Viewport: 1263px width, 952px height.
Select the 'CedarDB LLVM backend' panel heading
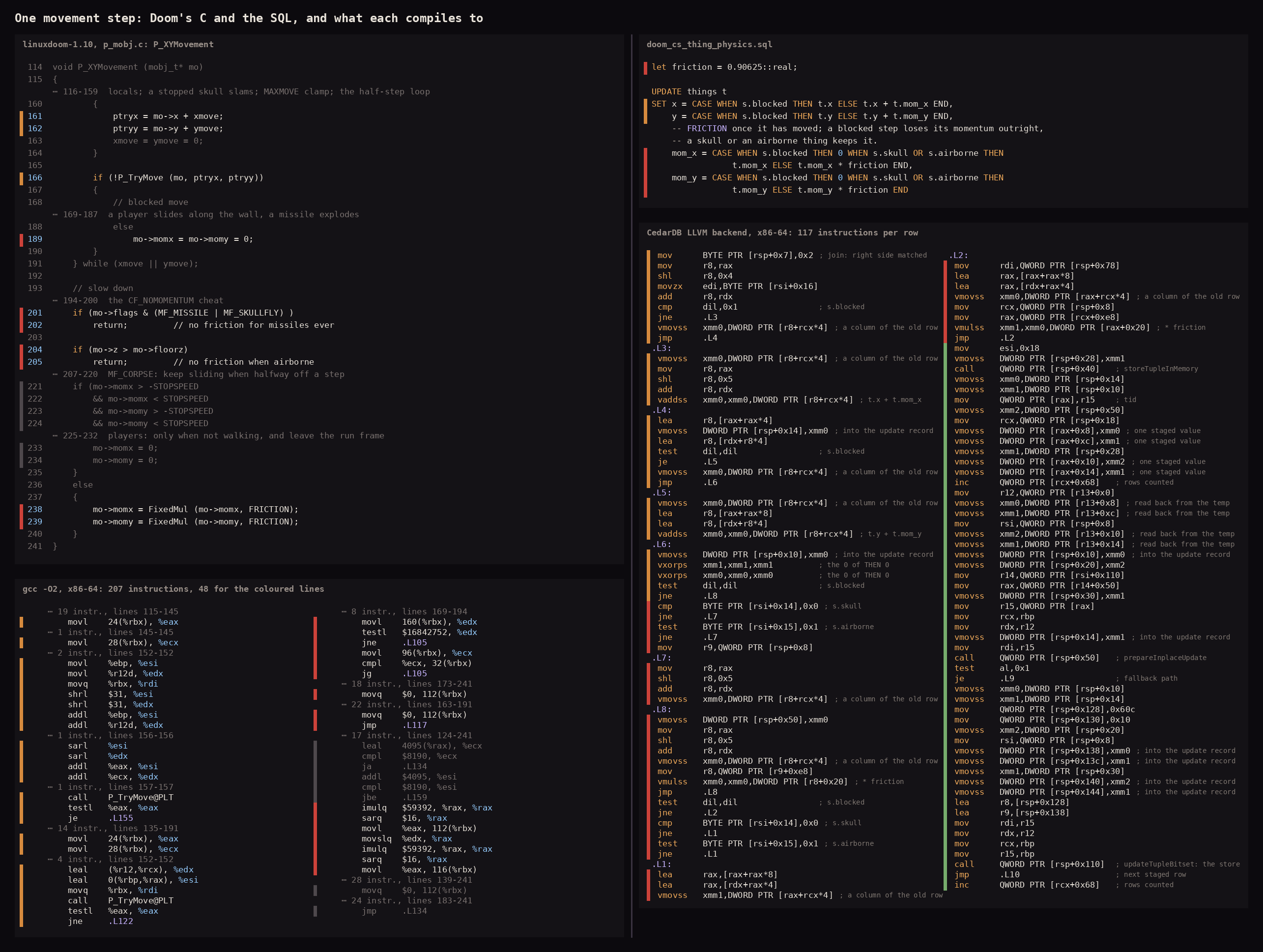pos(782,233)
